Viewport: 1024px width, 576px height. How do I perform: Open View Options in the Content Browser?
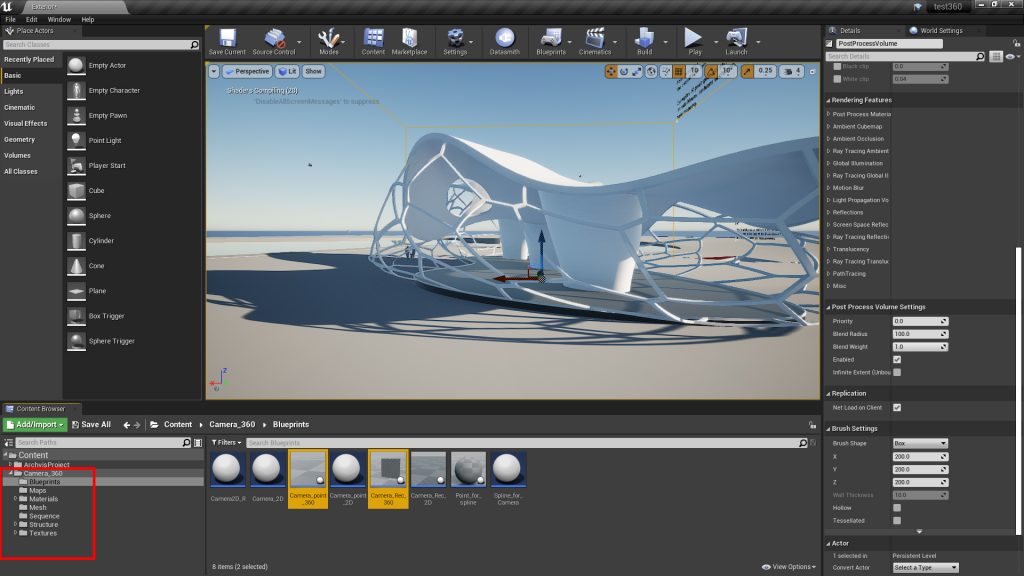(789, 567)
